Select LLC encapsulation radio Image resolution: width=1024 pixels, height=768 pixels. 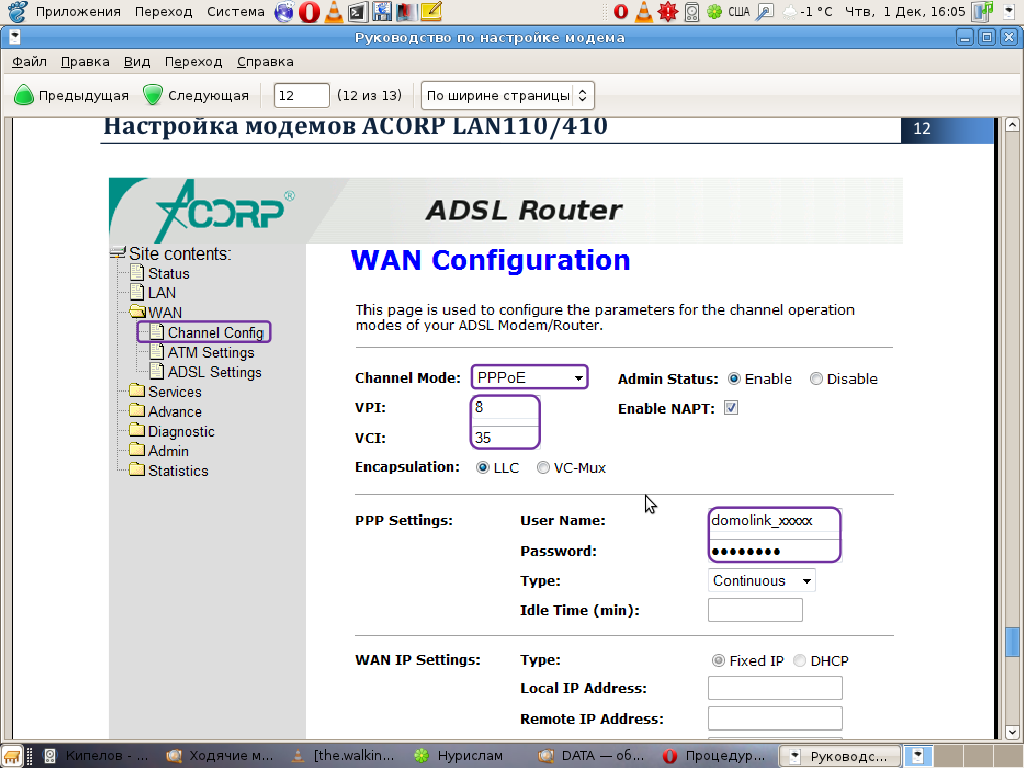pyautogui.click(x=483, y=468)
